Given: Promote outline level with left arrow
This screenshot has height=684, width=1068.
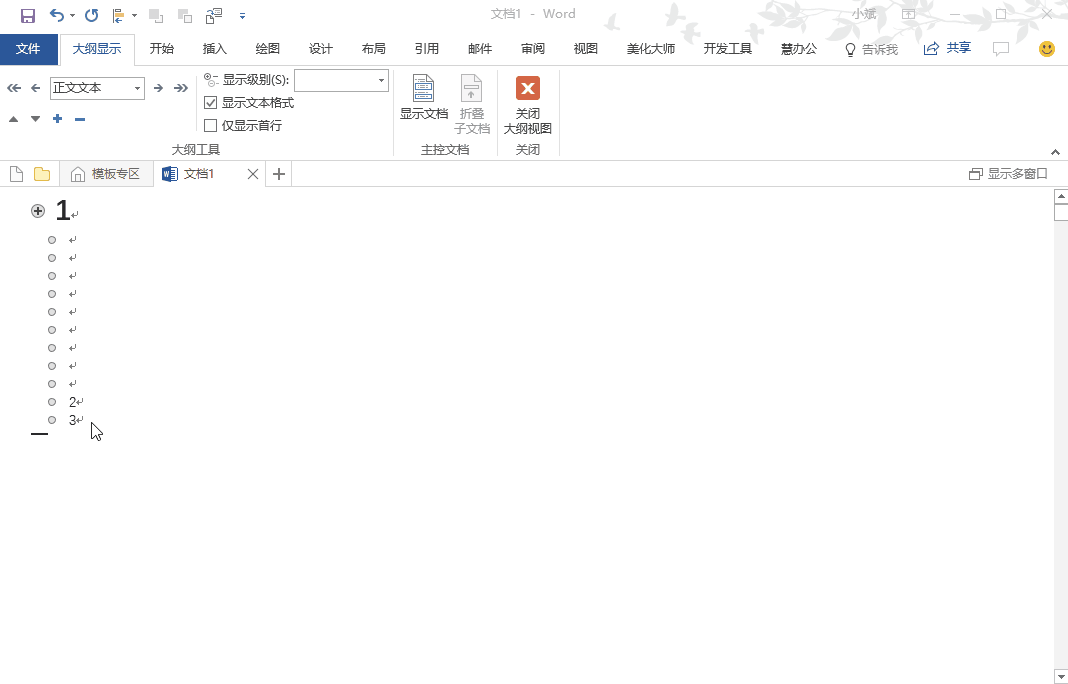Looking at the screenshot, I should [x=35, y=88].
